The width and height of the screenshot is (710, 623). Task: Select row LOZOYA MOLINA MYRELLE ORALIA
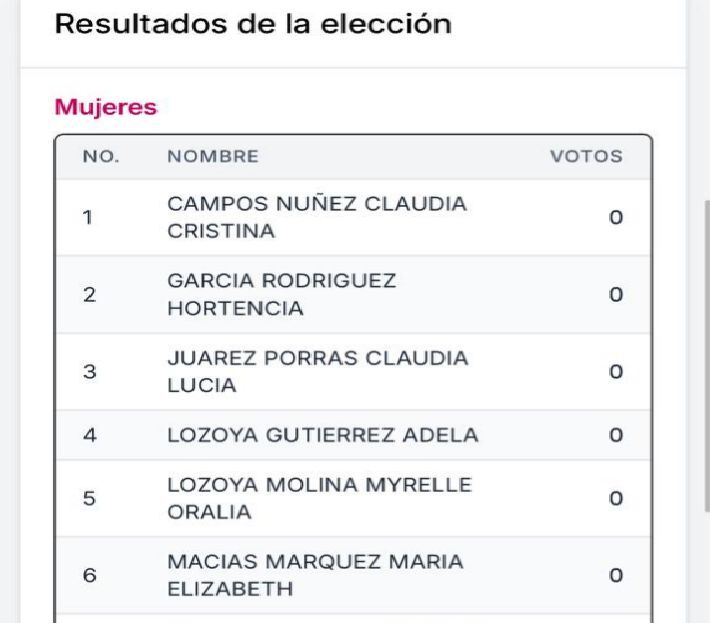[353, 498]
